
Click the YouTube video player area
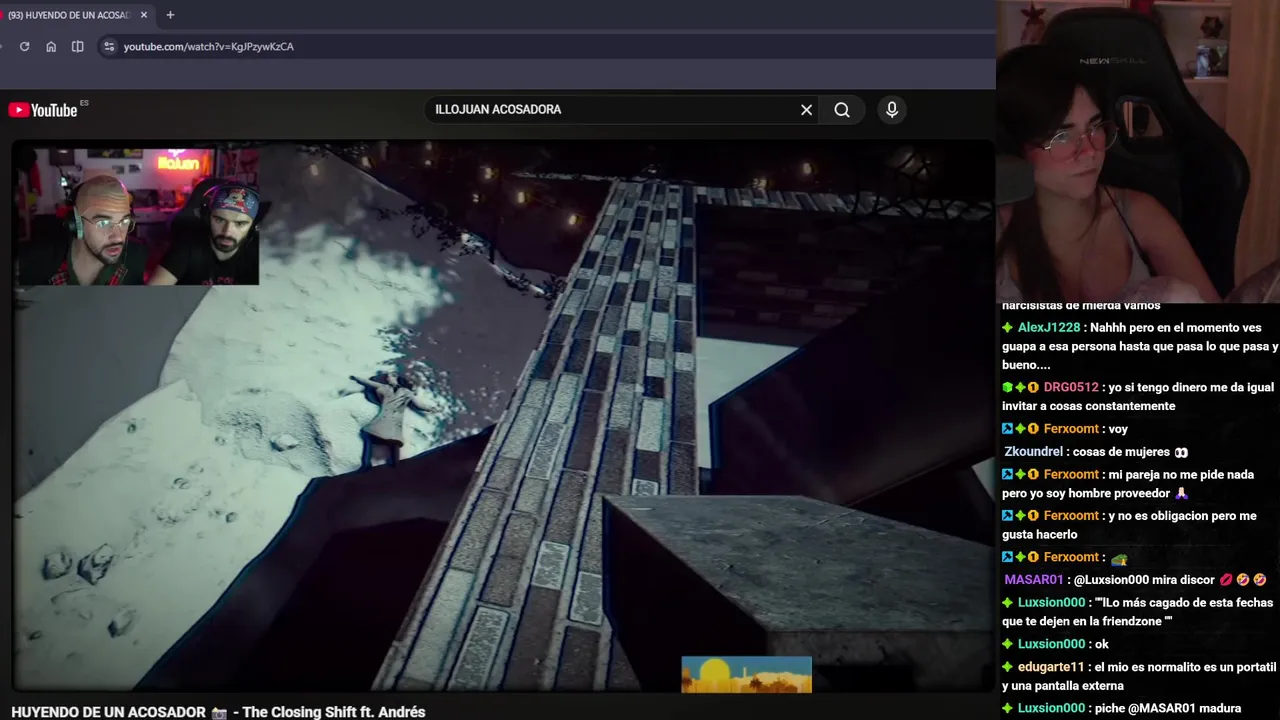(503, 415)
